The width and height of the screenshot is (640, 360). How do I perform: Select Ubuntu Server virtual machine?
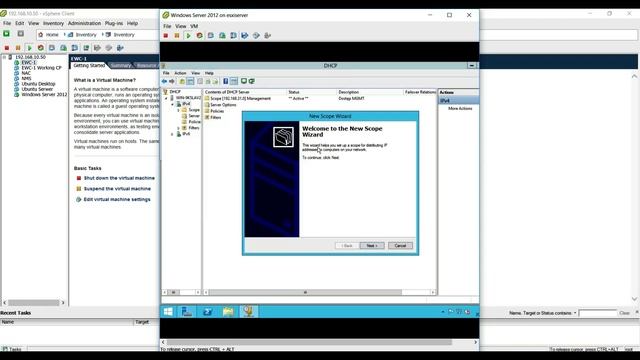pos(37,89)
